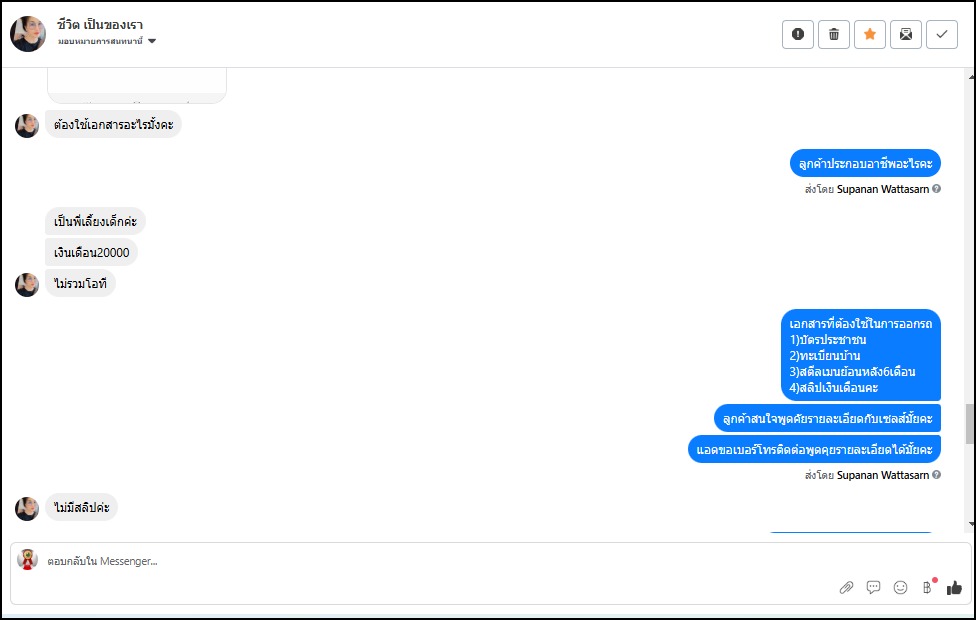Screen dimensions: 976x620
Task: Click the payment B icon with red dot
Action: pyautogui.click(x=927, y=586)
